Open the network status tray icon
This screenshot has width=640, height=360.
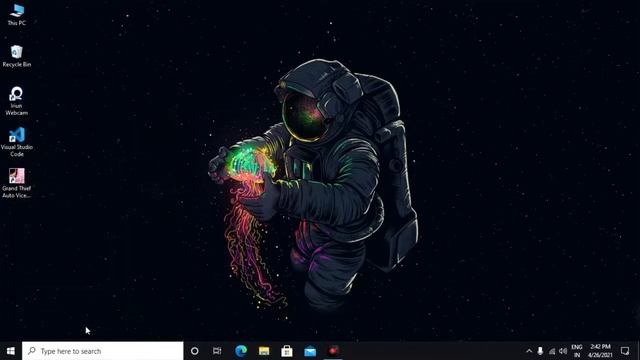[x=552, y=351]
